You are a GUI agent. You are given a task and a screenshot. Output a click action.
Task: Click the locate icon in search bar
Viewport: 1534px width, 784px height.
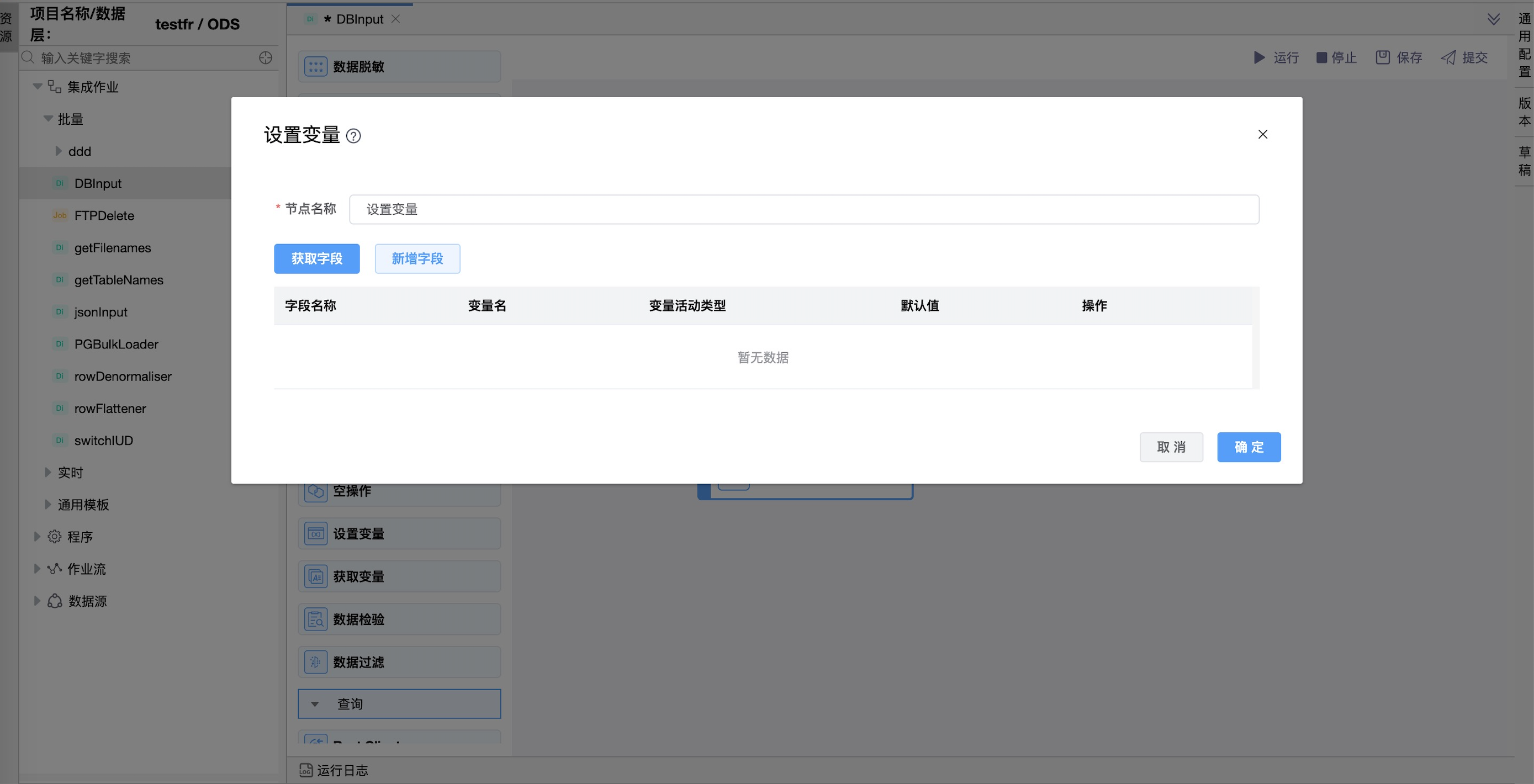click(266, 58)
